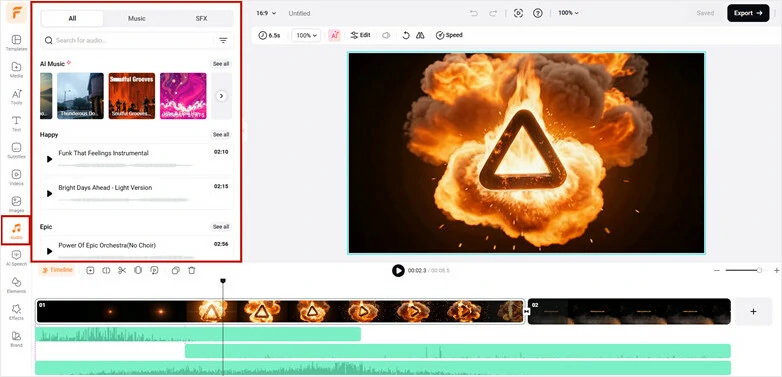
Task: Switch to the Music tab
Action: (137, 18)
